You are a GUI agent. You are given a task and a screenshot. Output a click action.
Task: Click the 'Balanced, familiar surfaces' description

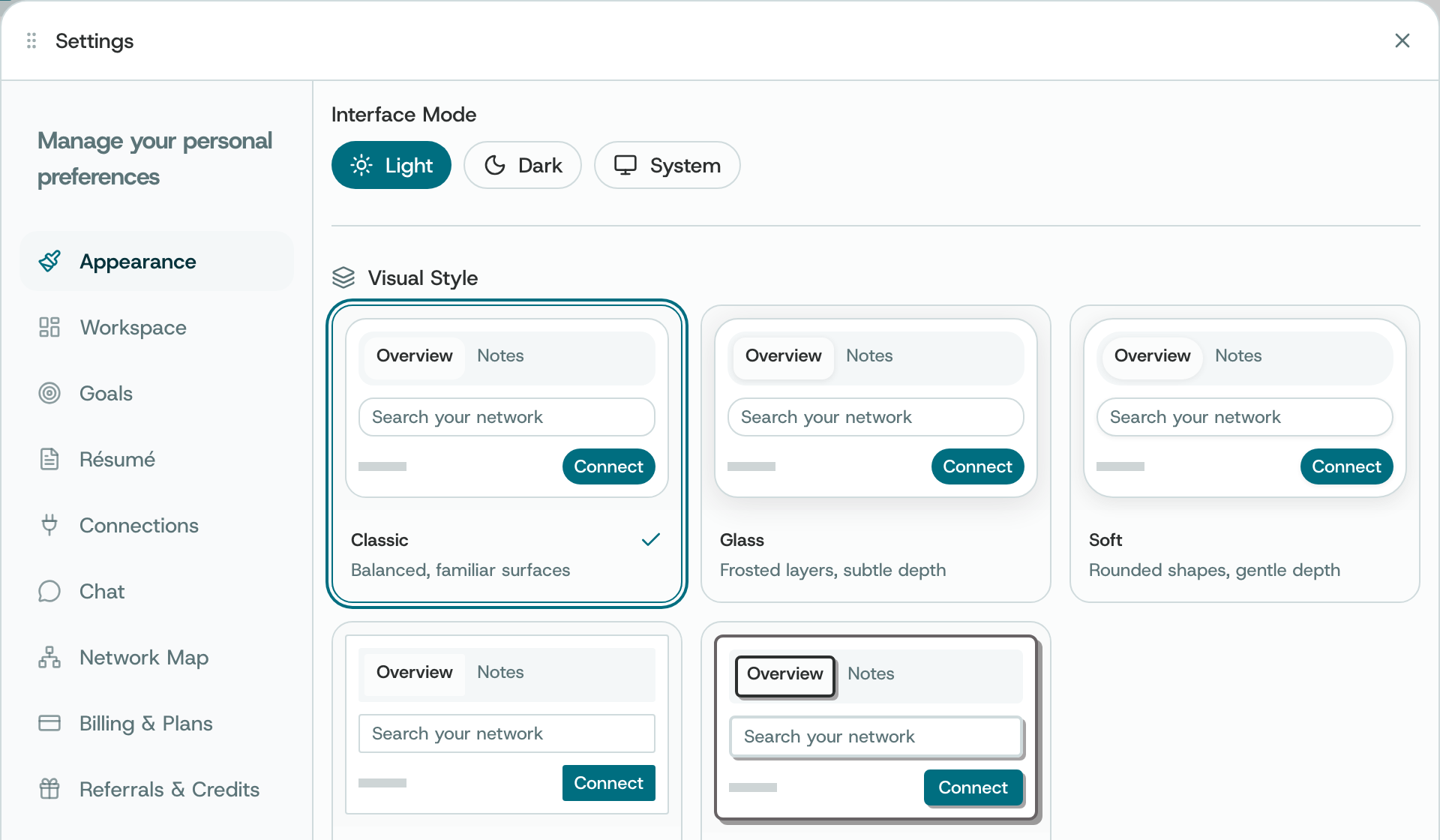coord(460,570)
